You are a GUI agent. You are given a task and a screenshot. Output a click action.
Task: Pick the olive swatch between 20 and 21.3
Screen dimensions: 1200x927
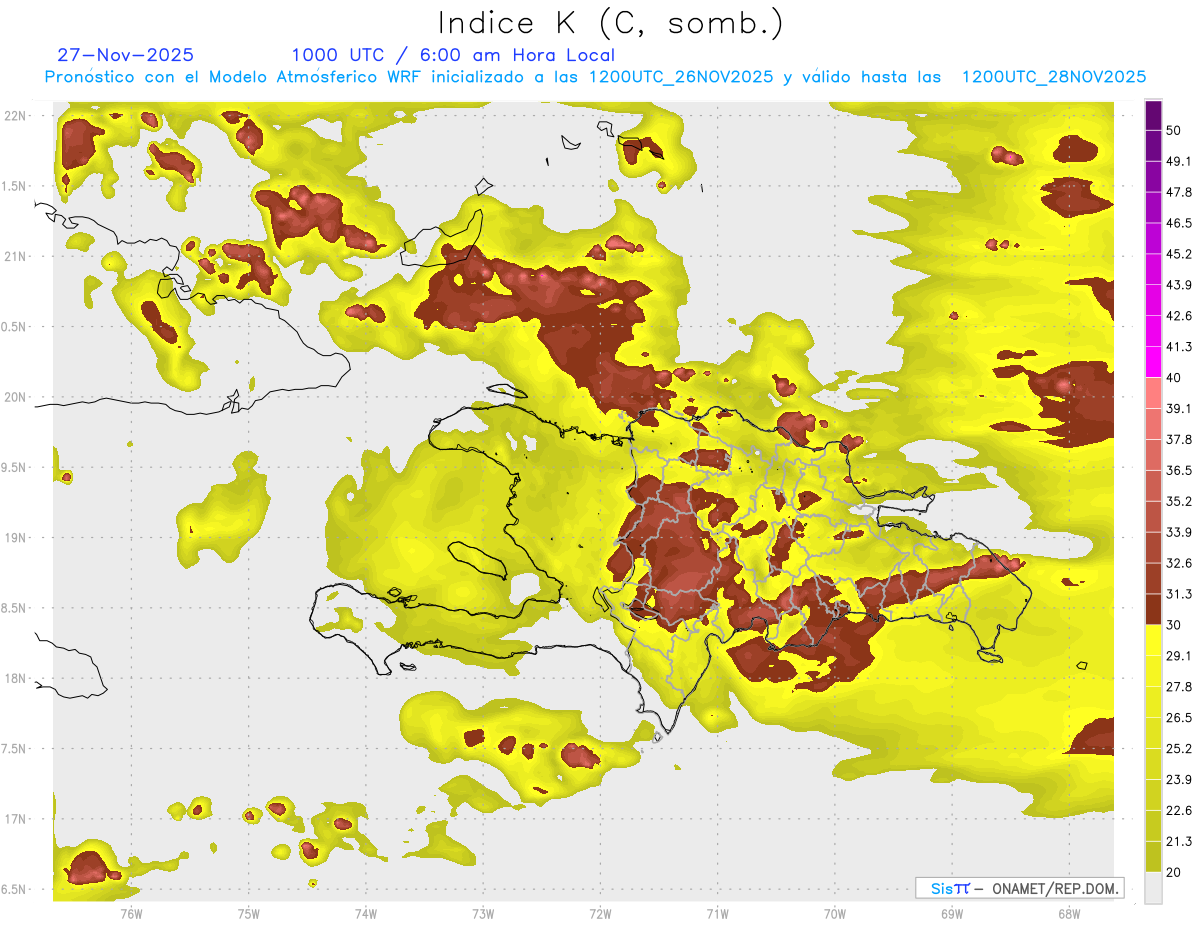click(1153, 858)
